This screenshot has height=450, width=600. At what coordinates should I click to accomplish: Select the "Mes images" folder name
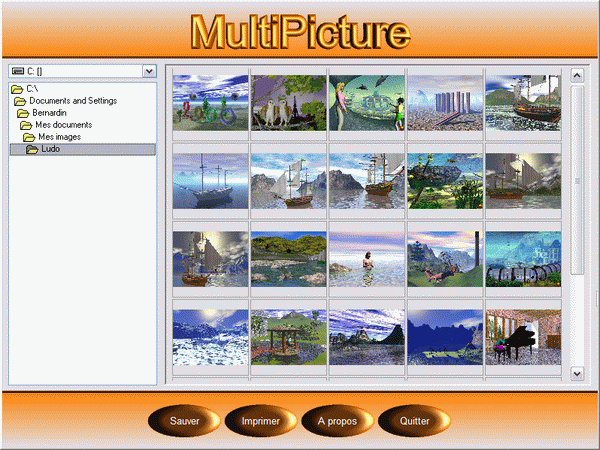[x=59, y=137]
